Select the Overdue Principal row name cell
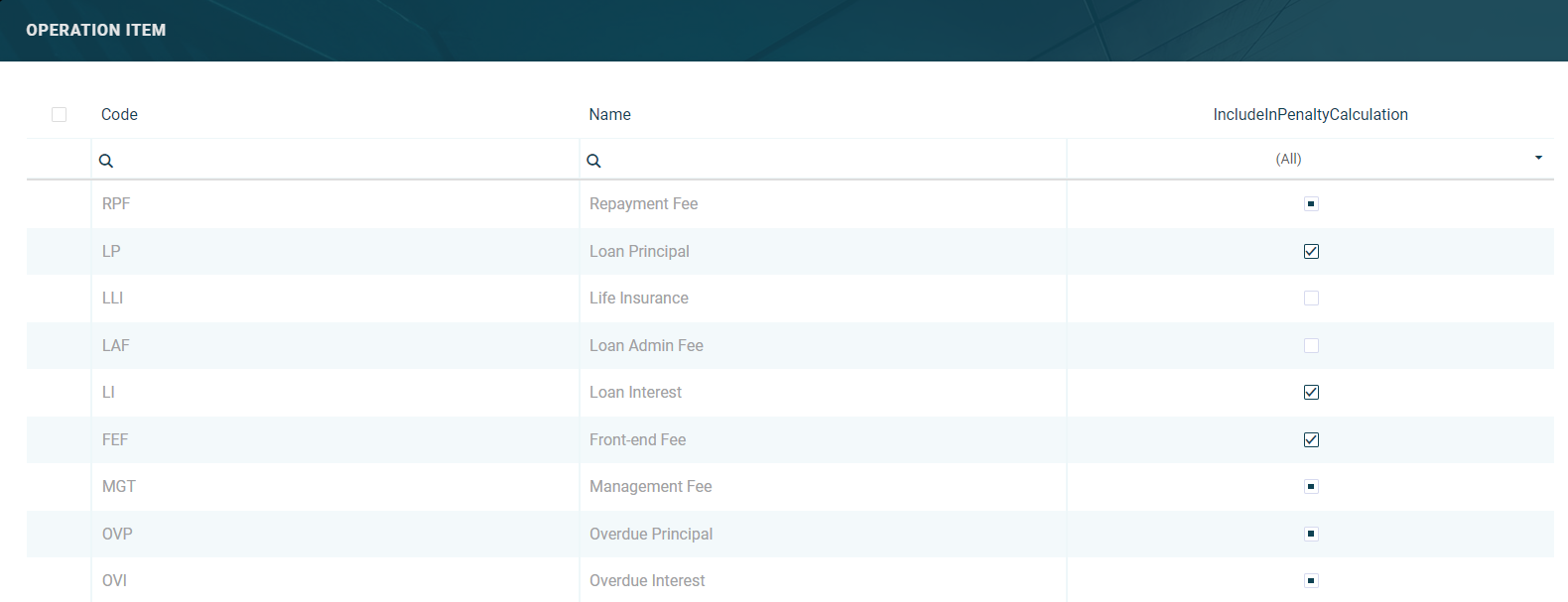 click(651, 535)
